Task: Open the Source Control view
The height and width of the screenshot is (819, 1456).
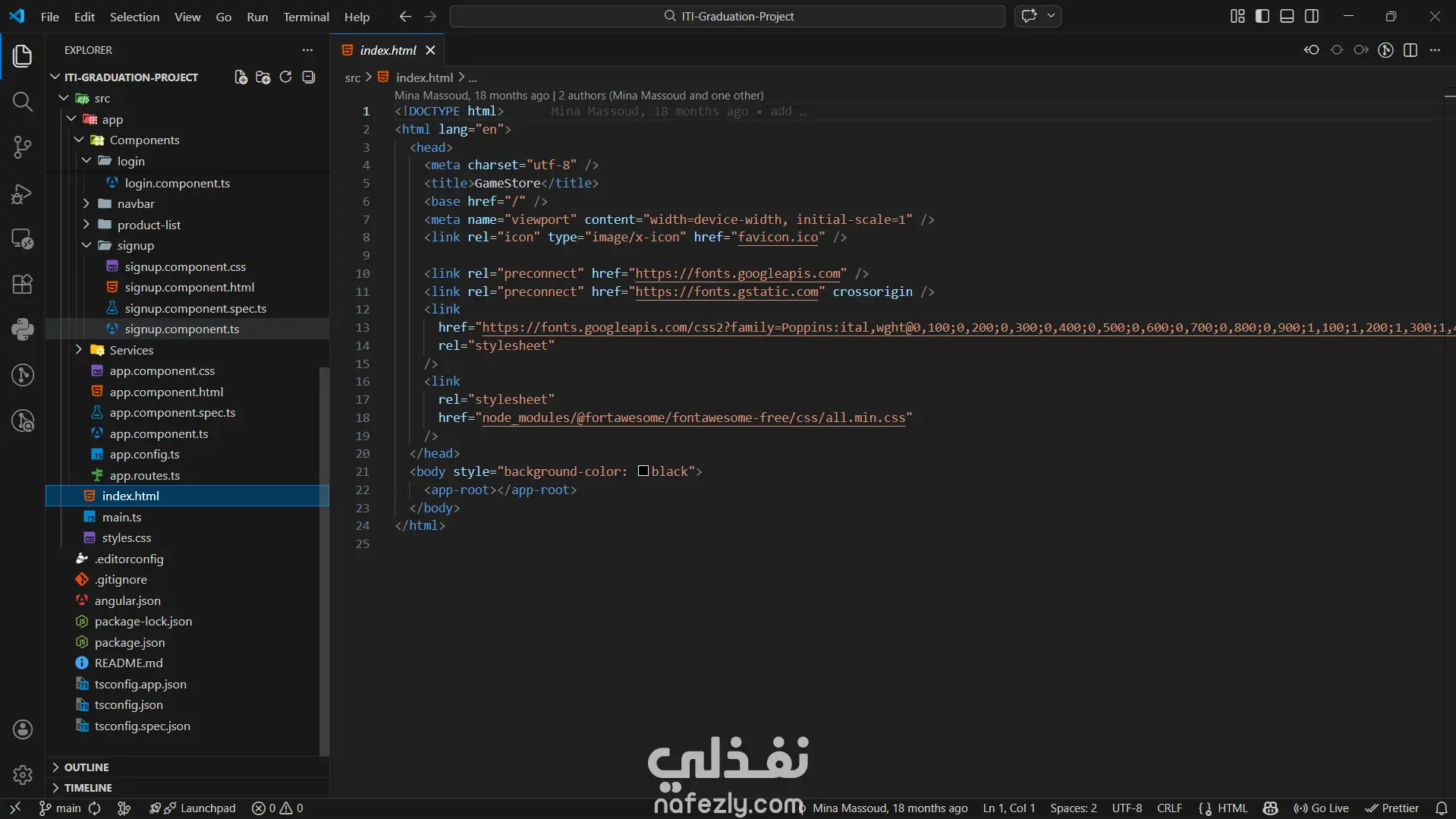Action: click(23, 147)
